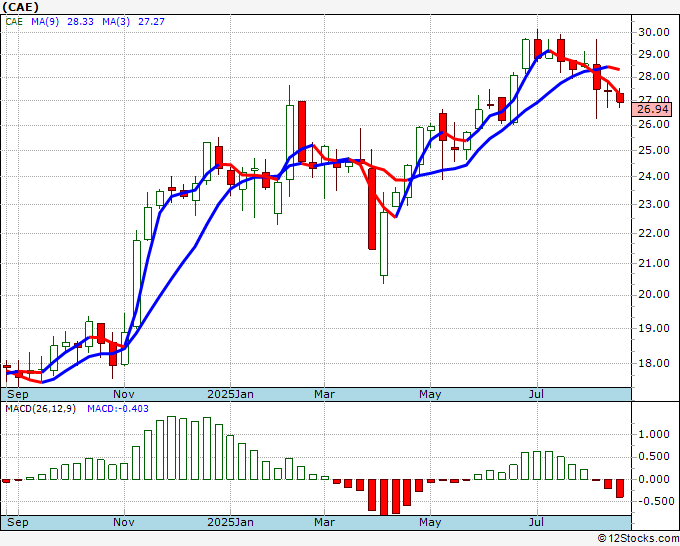This screenshot has width=680, height=546.
Task: Click the Nov label on price chart axis
Action: click(x=124, y=394)
